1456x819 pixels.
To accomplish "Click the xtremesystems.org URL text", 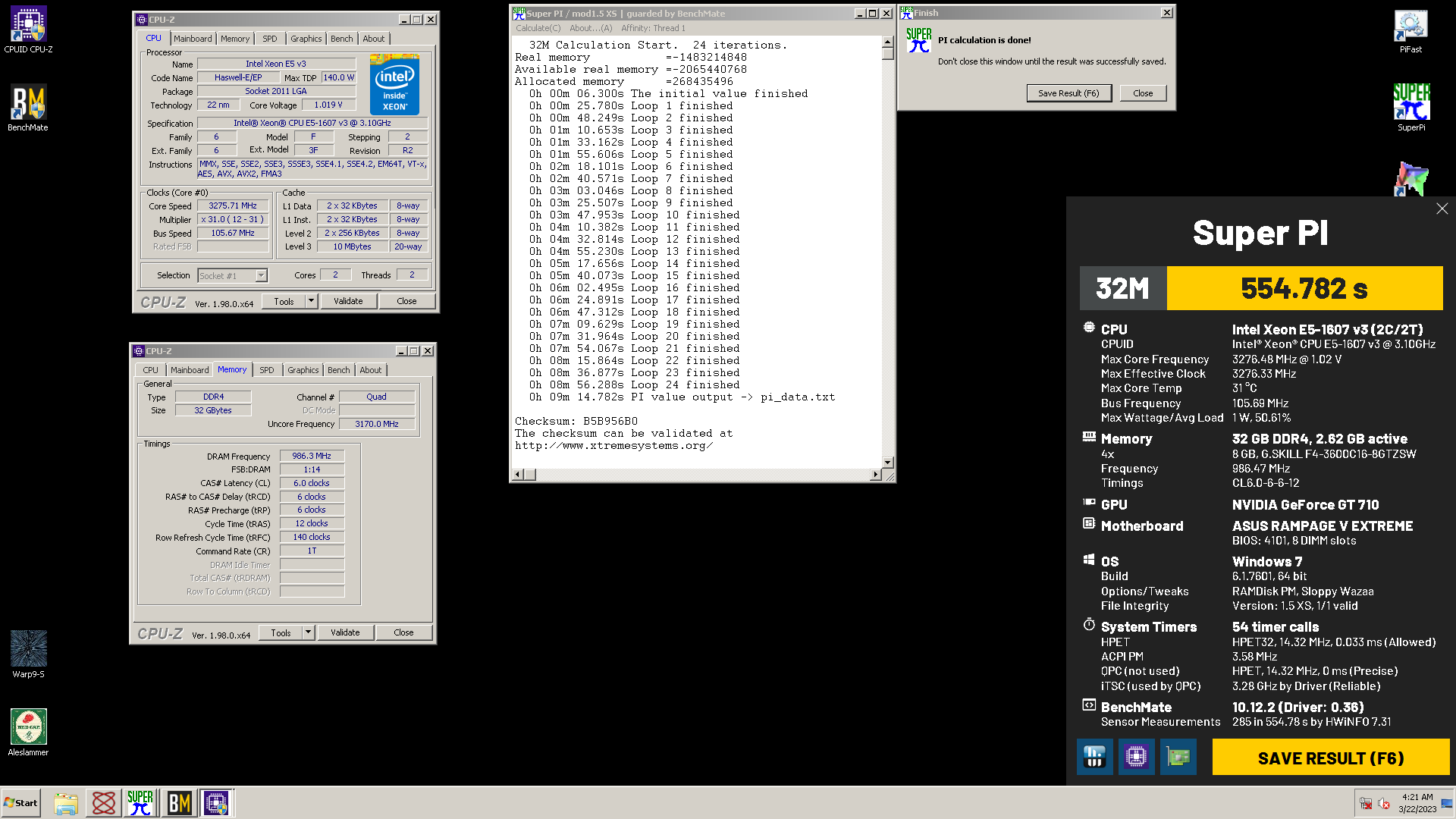I will tap(613, 446).
